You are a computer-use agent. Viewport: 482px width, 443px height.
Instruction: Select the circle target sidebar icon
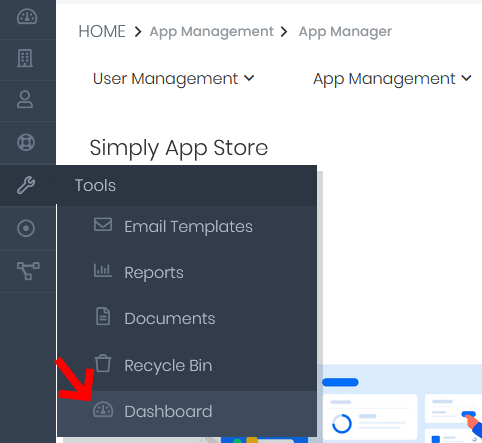(26, 228)
